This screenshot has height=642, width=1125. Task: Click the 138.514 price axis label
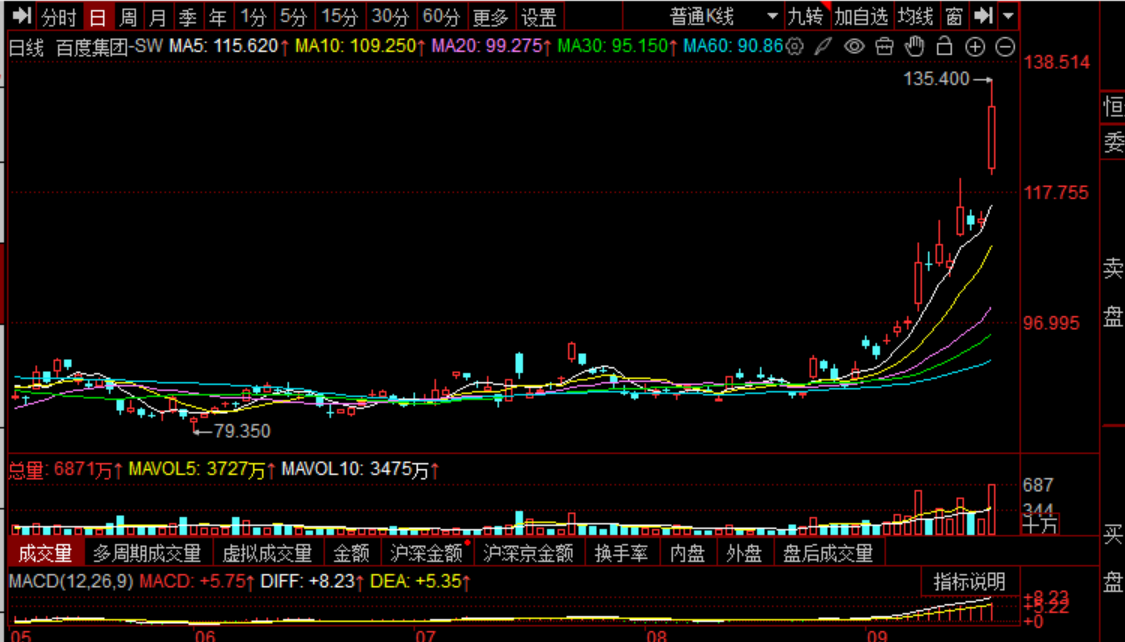[1057, 62]
